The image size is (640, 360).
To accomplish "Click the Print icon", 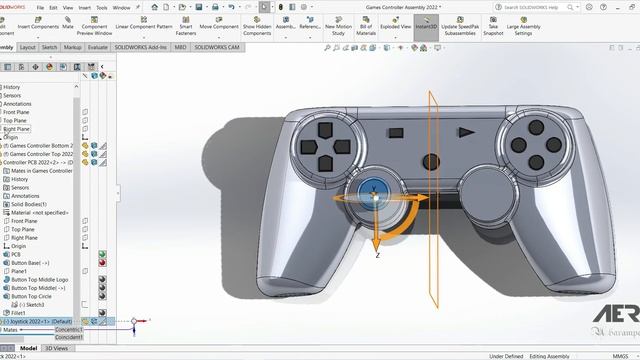I will click(215, 7).
